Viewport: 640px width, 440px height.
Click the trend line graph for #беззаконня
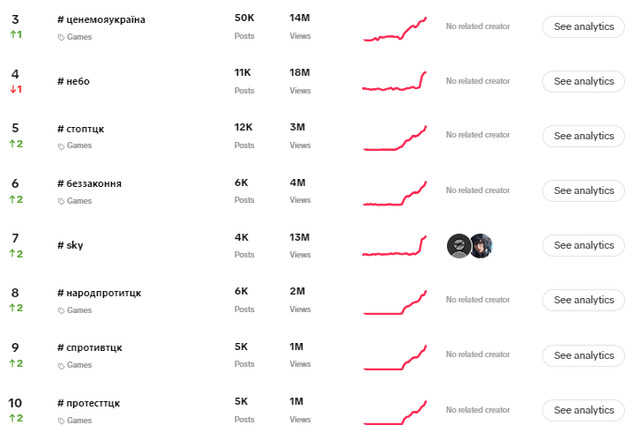click(395, 192)
